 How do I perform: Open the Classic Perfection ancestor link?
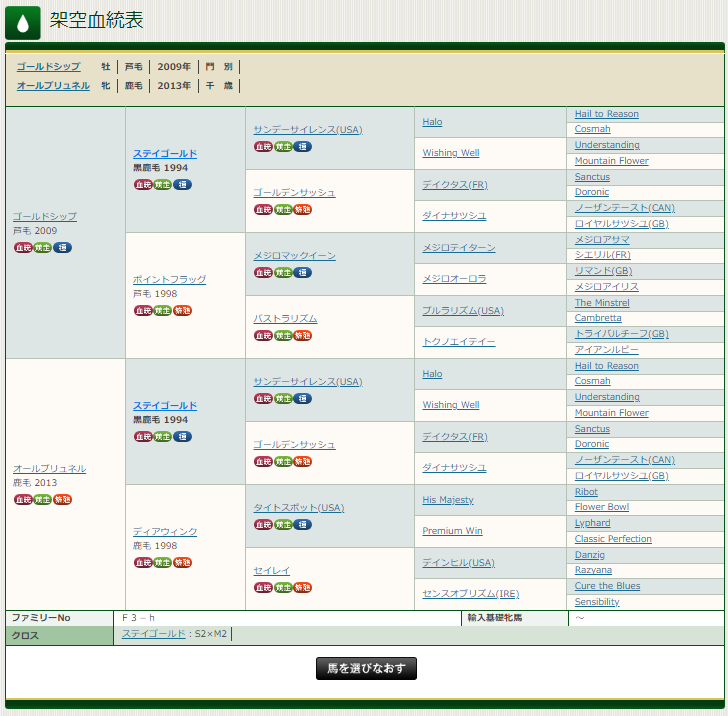coord(613,539)
